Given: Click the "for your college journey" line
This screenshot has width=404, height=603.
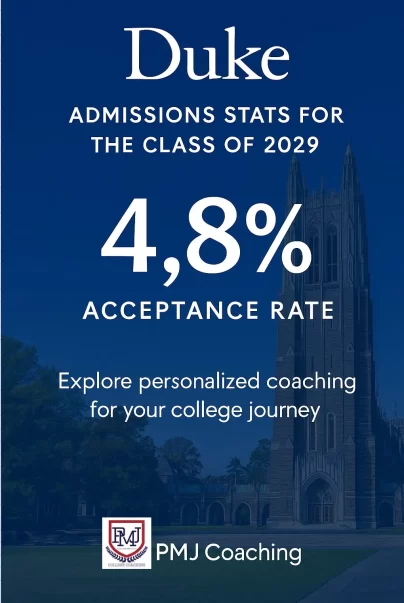Looking at the screenshot, I should (x=205, y=410).
